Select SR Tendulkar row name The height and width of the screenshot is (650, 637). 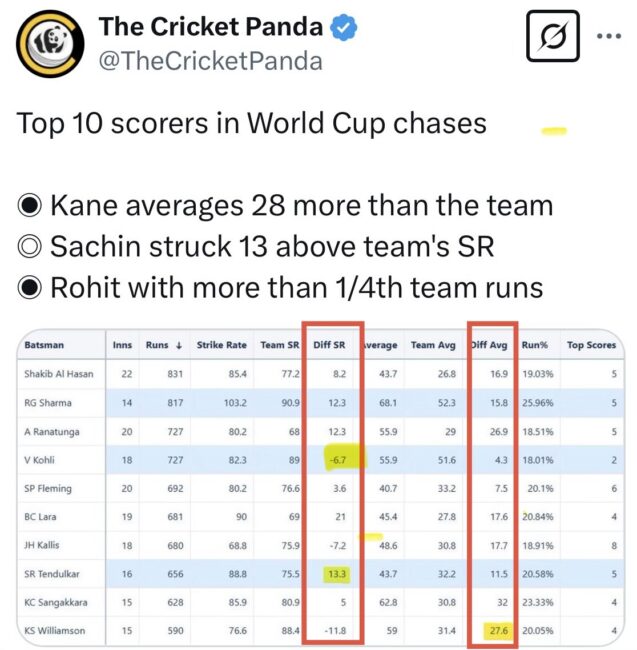click(51, 574)
